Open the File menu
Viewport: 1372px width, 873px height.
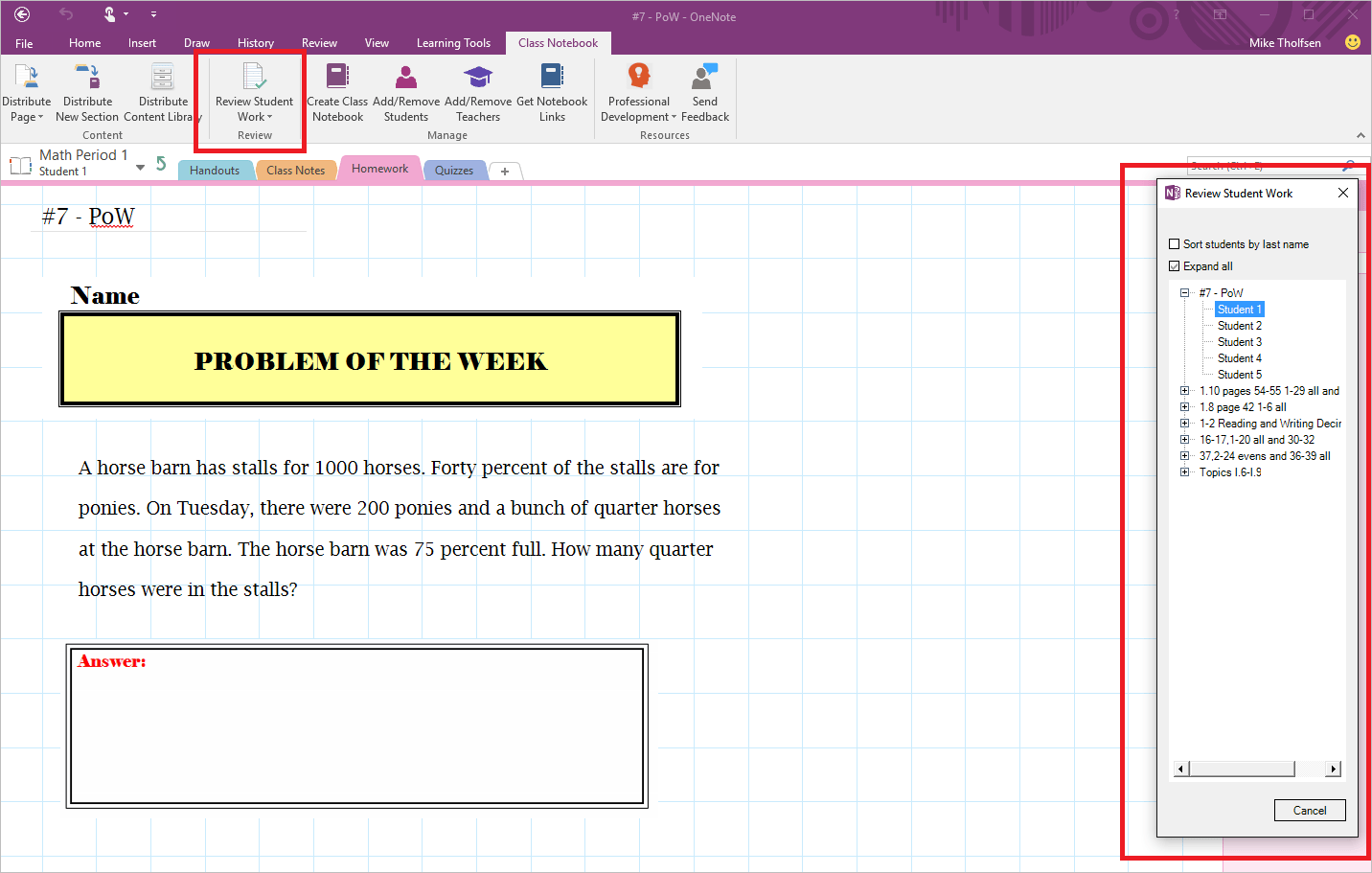(24, 43)
